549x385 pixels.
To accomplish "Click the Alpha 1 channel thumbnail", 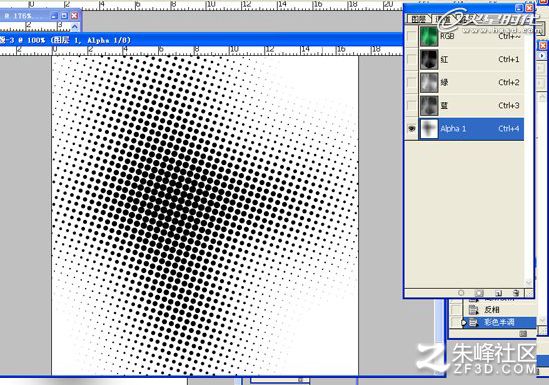I will coord(429,129).
